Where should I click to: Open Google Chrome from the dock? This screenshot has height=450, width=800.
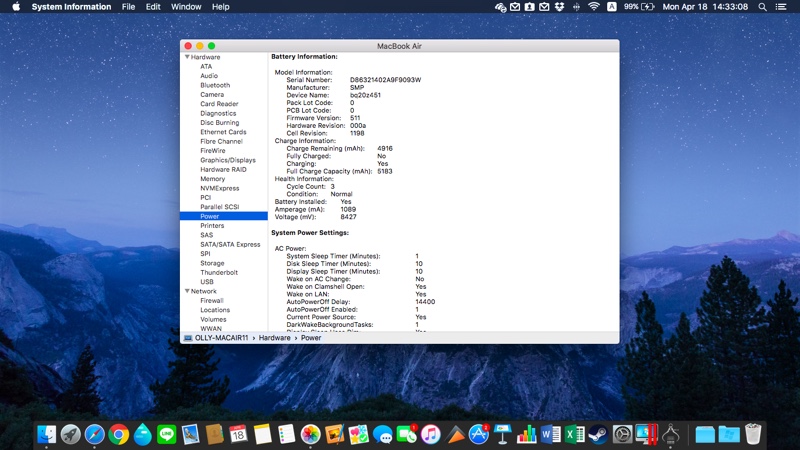(x=118, y=435)
